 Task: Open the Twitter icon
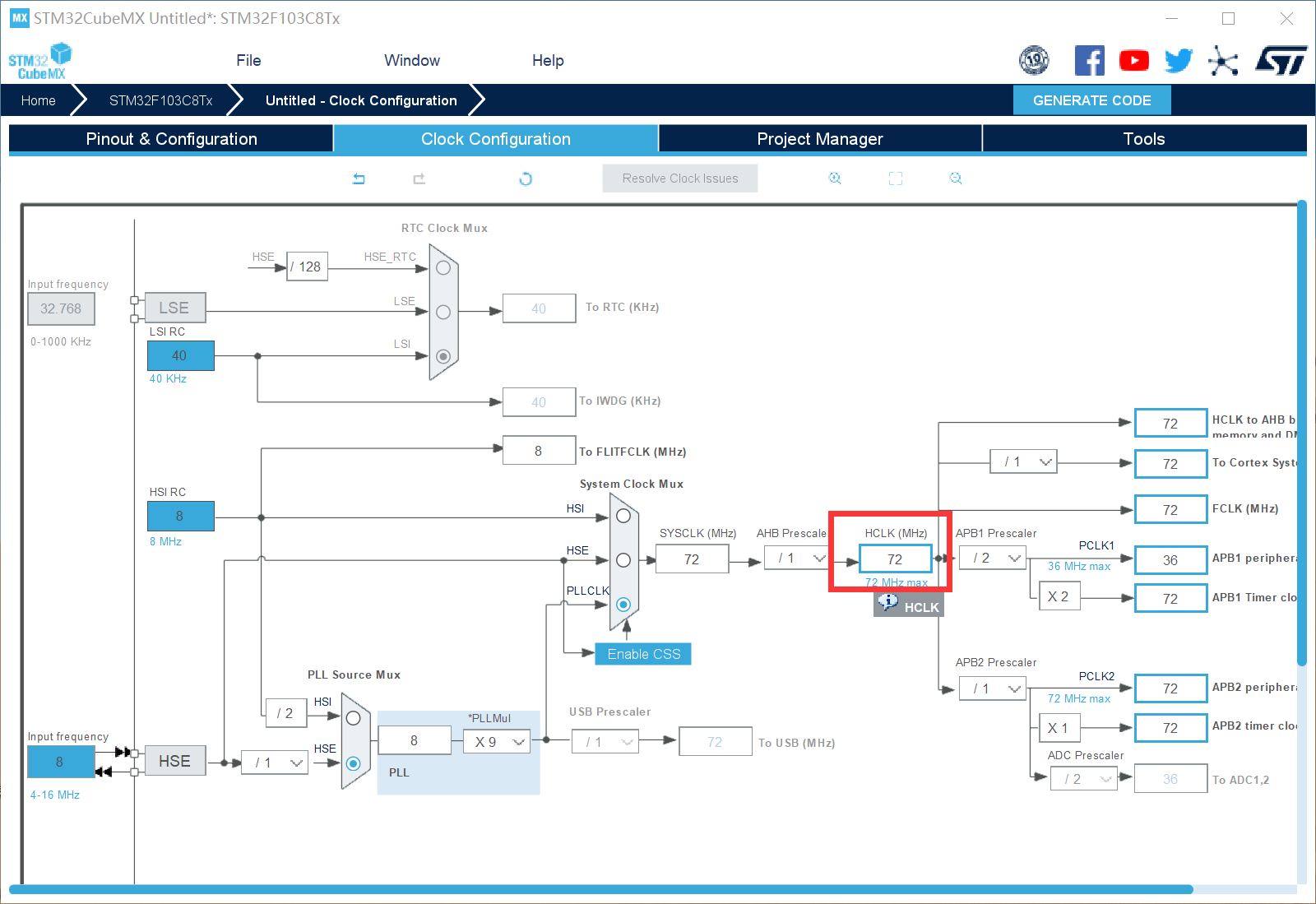[1179, 61]
